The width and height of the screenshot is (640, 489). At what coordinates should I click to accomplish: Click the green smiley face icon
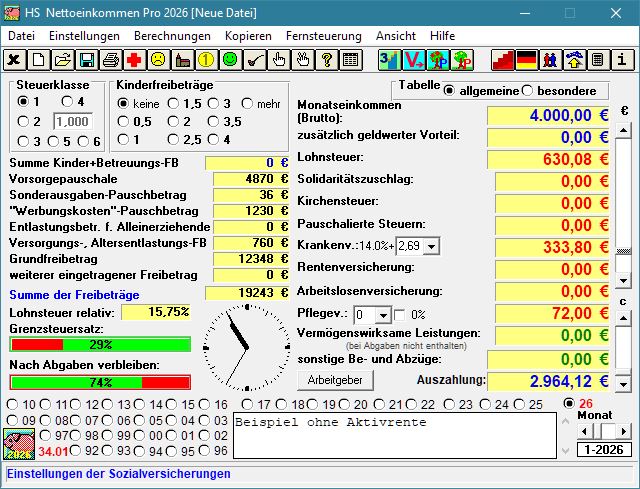click(x=230, y=60)
